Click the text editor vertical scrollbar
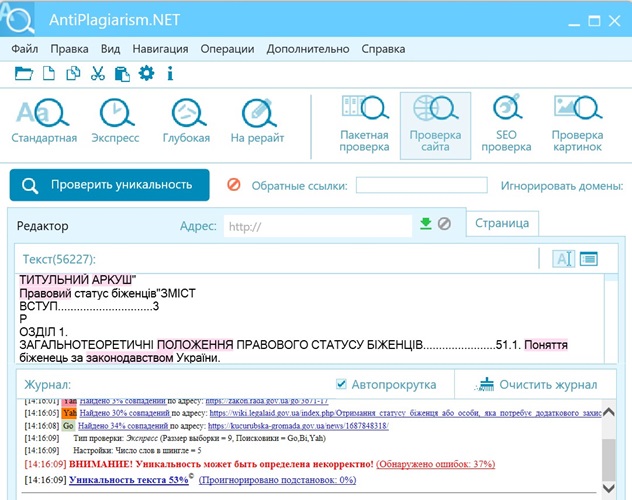632x500 pixels. pos(611,318)
